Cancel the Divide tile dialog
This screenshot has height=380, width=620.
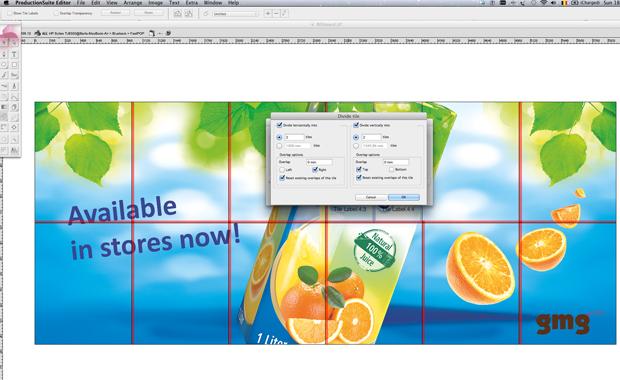click(371, 197)
